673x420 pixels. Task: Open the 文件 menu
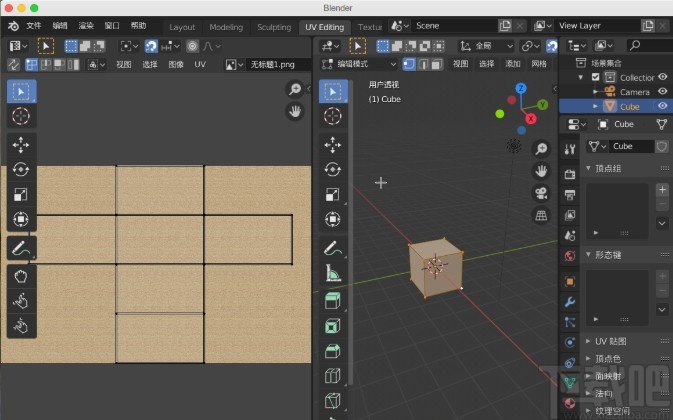(x=34, y=26)
